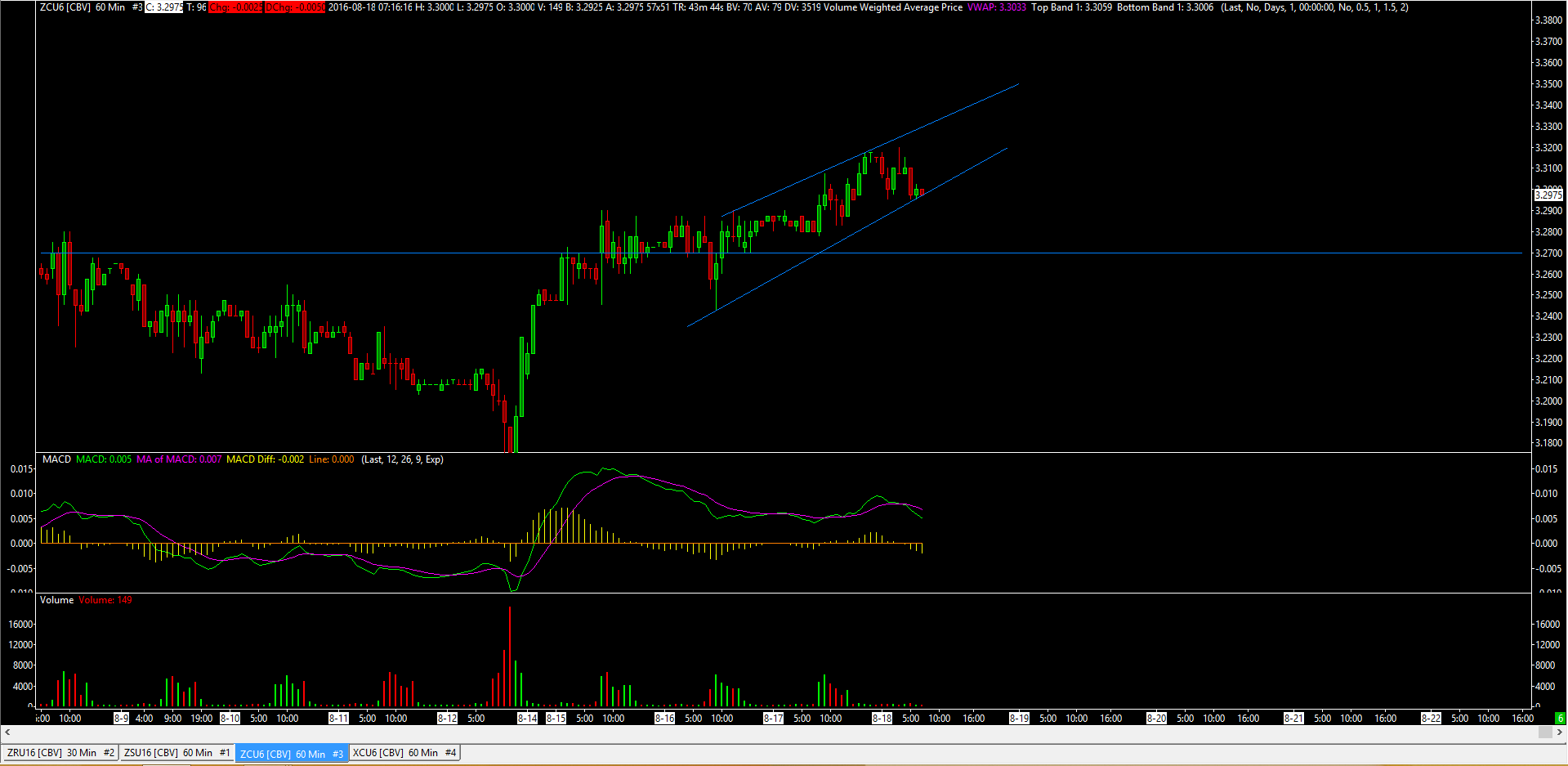Viewport: 1568px width, 766px height.
Task: Click the date-time '2016-08-18 07:16:16' in header
Action: pos(370,7)
